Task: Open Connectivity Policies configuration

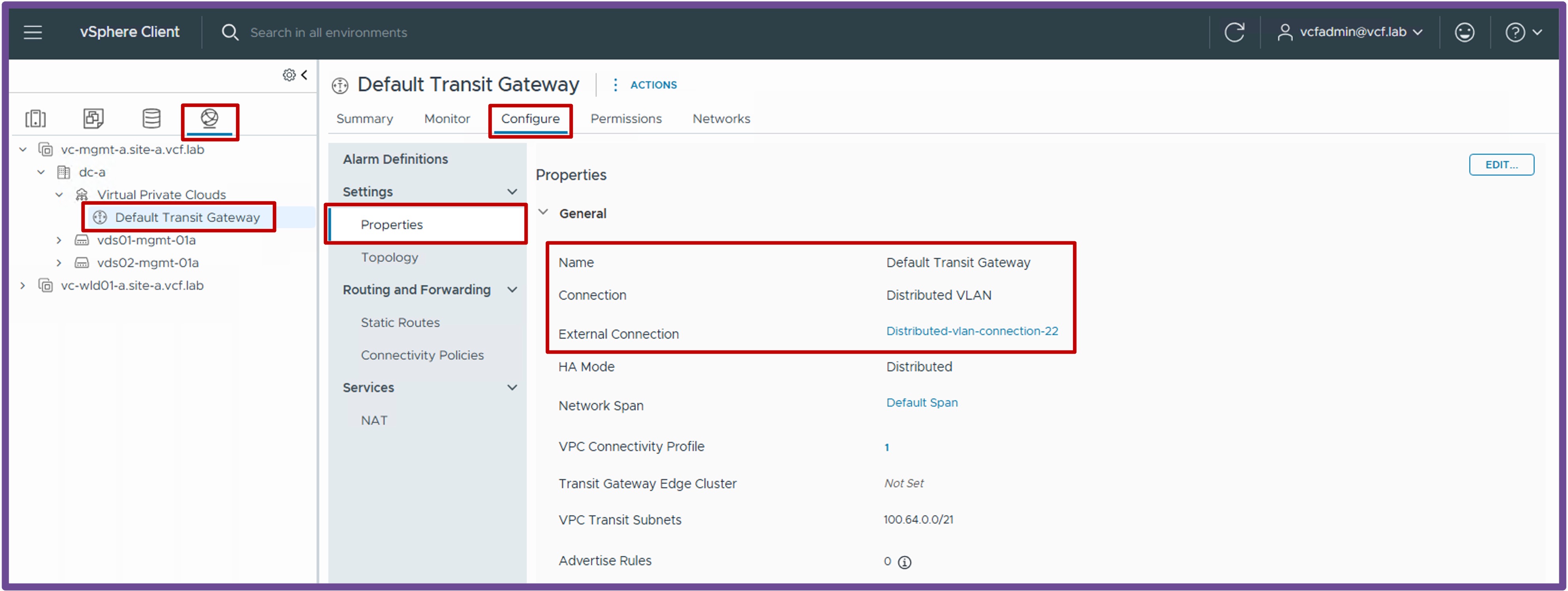Action: click(422, 356)
